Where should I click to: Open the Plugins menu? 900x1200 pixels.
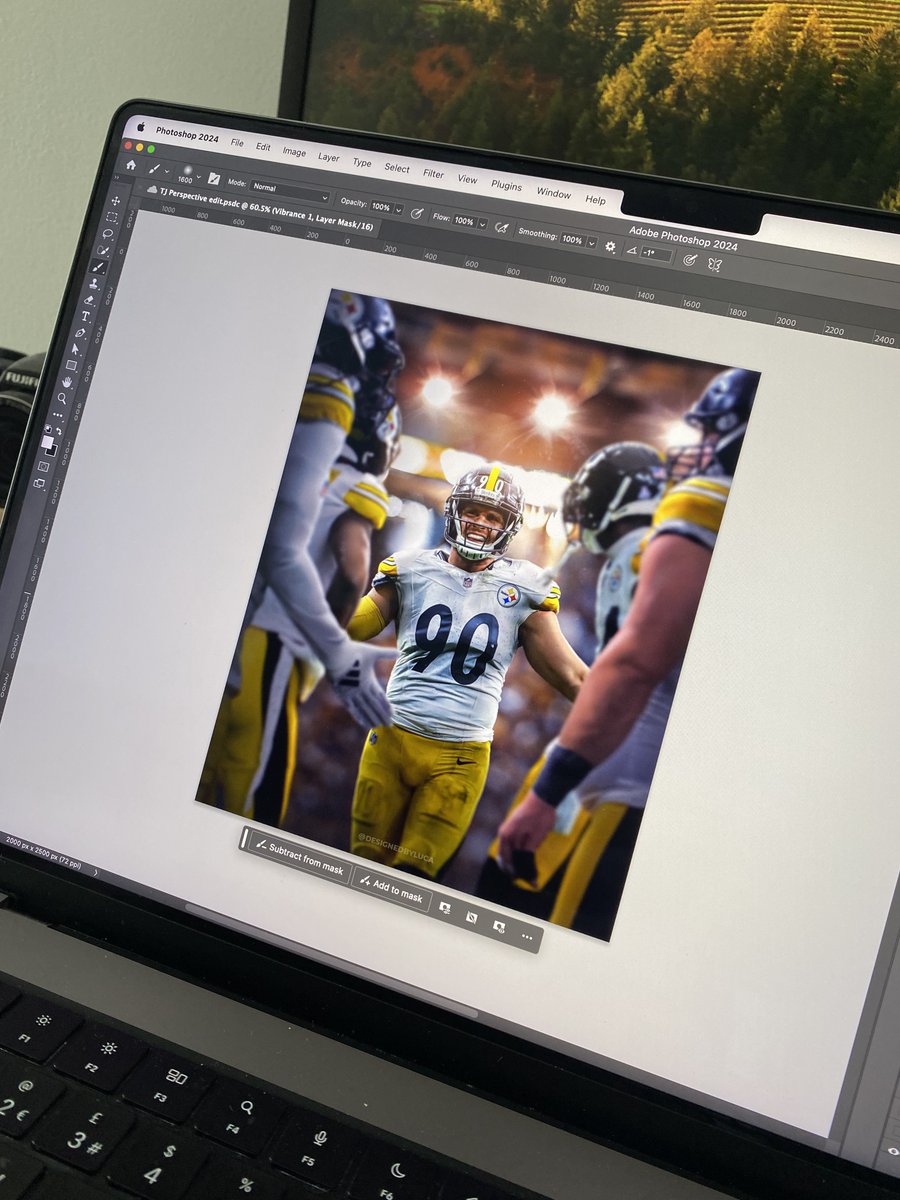coord(506,185)
